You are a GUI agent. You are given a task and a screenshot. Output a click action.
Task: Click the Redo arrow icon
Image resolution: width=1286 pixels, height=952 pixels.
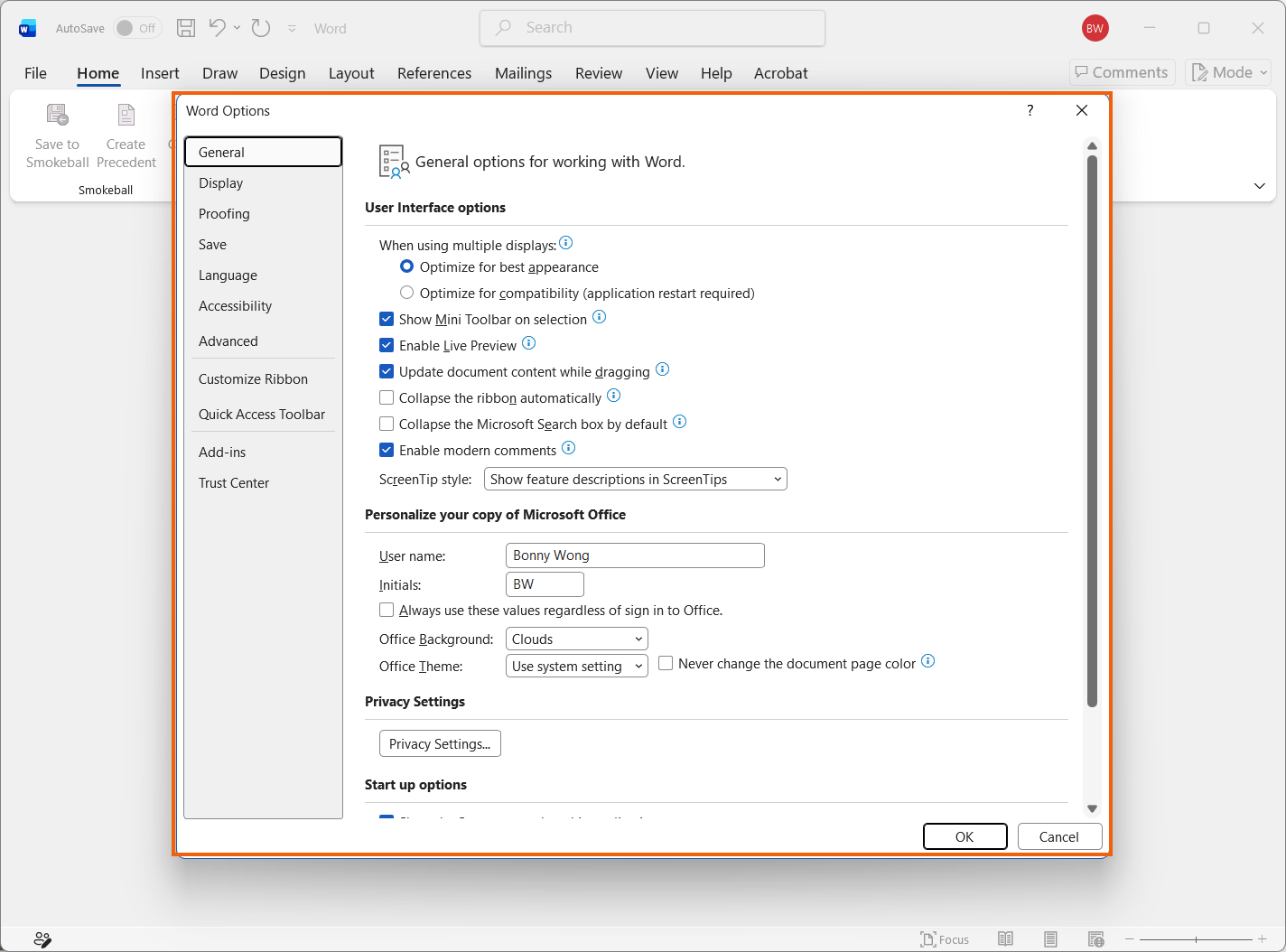[261, 28]
